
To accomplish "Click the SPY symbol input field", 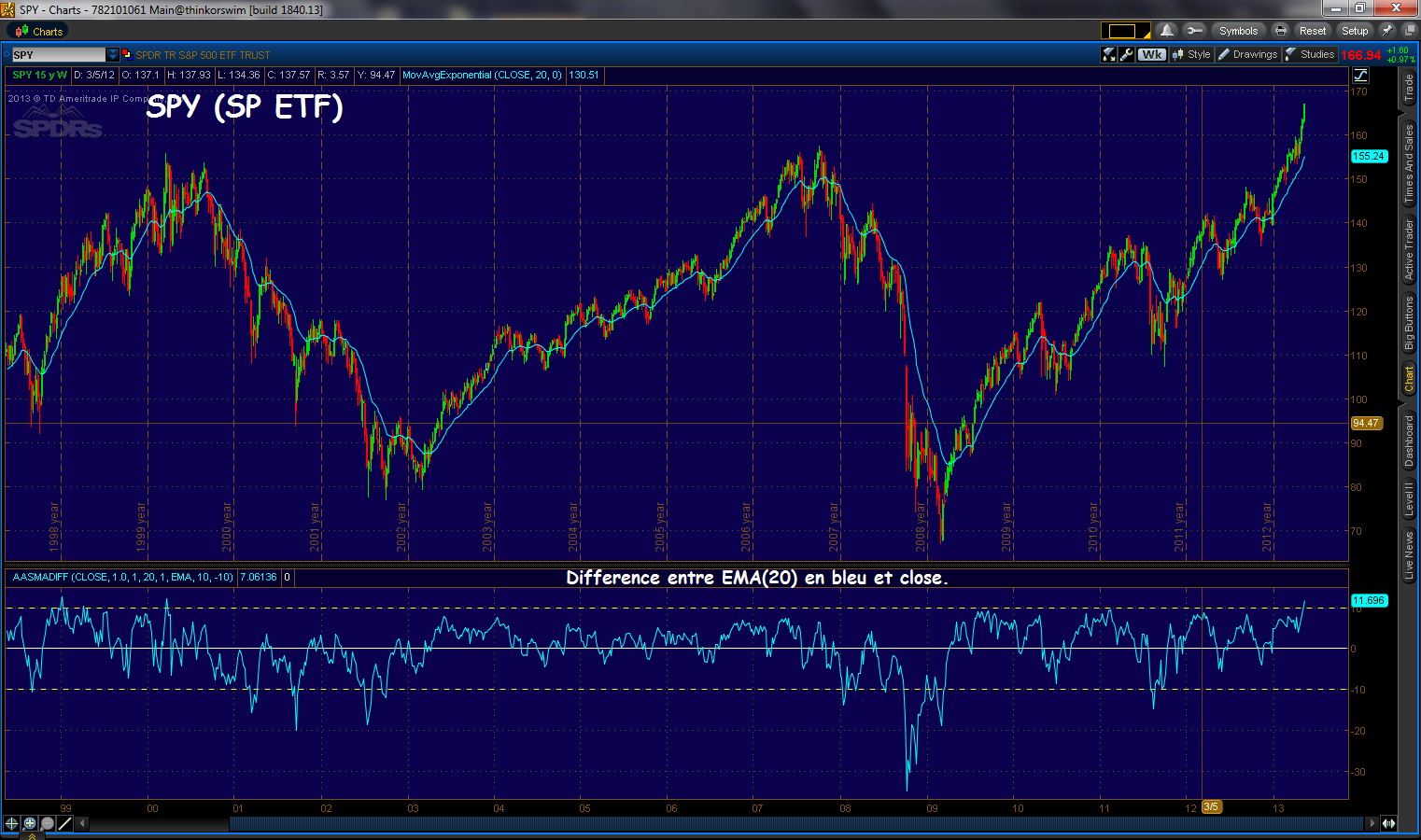I will tap(58, 55).
